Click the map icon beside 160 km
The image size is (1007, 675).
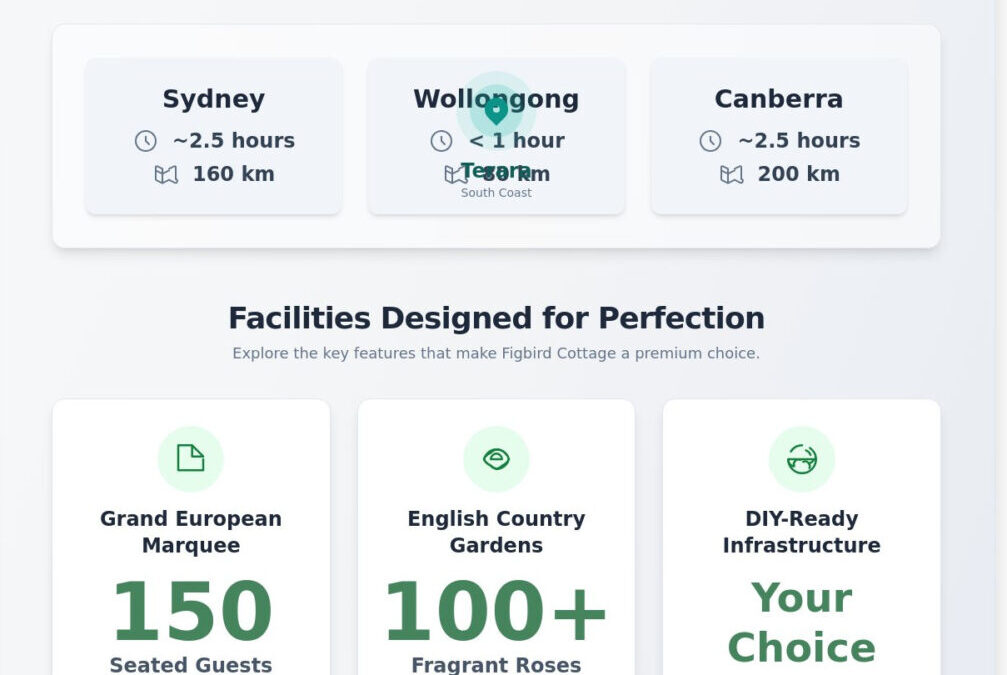click(x=166, y=175)
